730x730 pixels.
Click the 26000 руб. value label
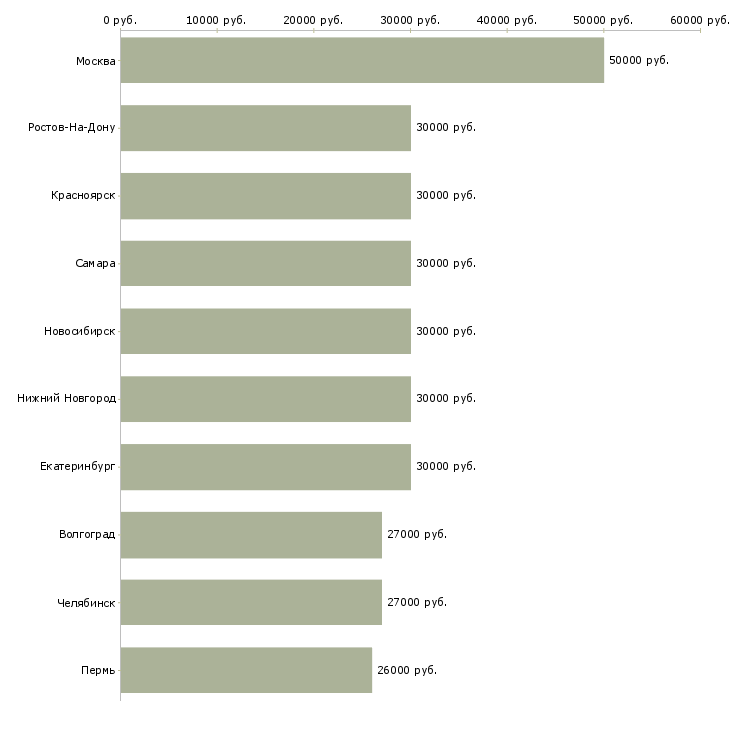pyautogui.click(x=407, y=670)
